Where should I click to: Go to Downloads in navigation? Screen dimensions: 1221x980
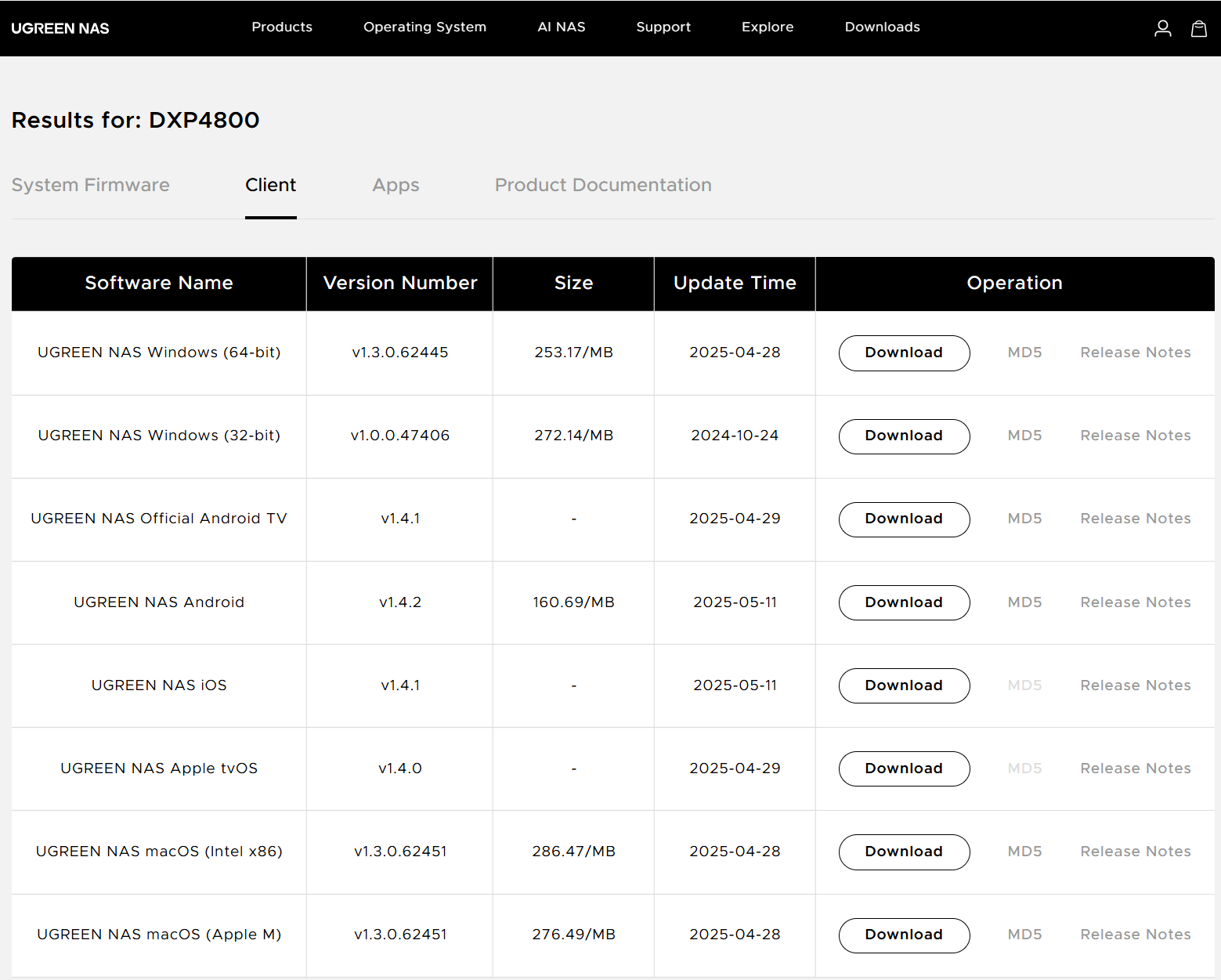[x=883, y=27]
